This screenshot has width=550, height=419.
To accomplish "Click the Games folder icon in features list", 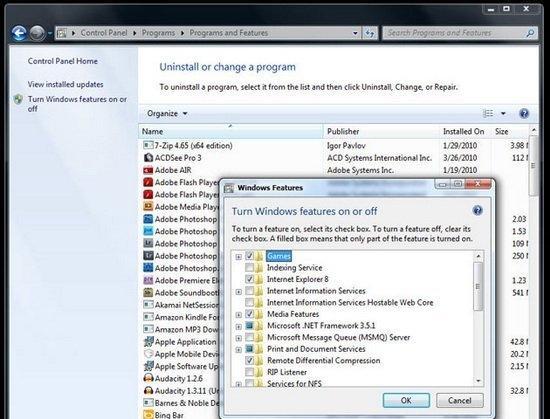I will tap(260, 256).
